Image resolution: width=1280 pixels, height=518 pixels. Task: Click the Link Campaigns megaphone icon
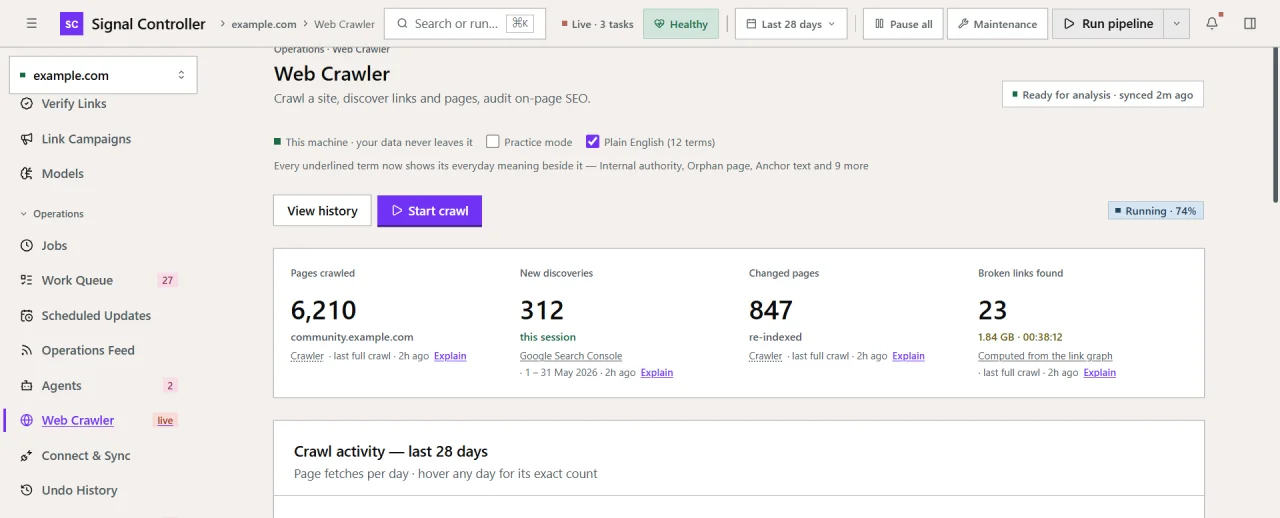(27, 139)
